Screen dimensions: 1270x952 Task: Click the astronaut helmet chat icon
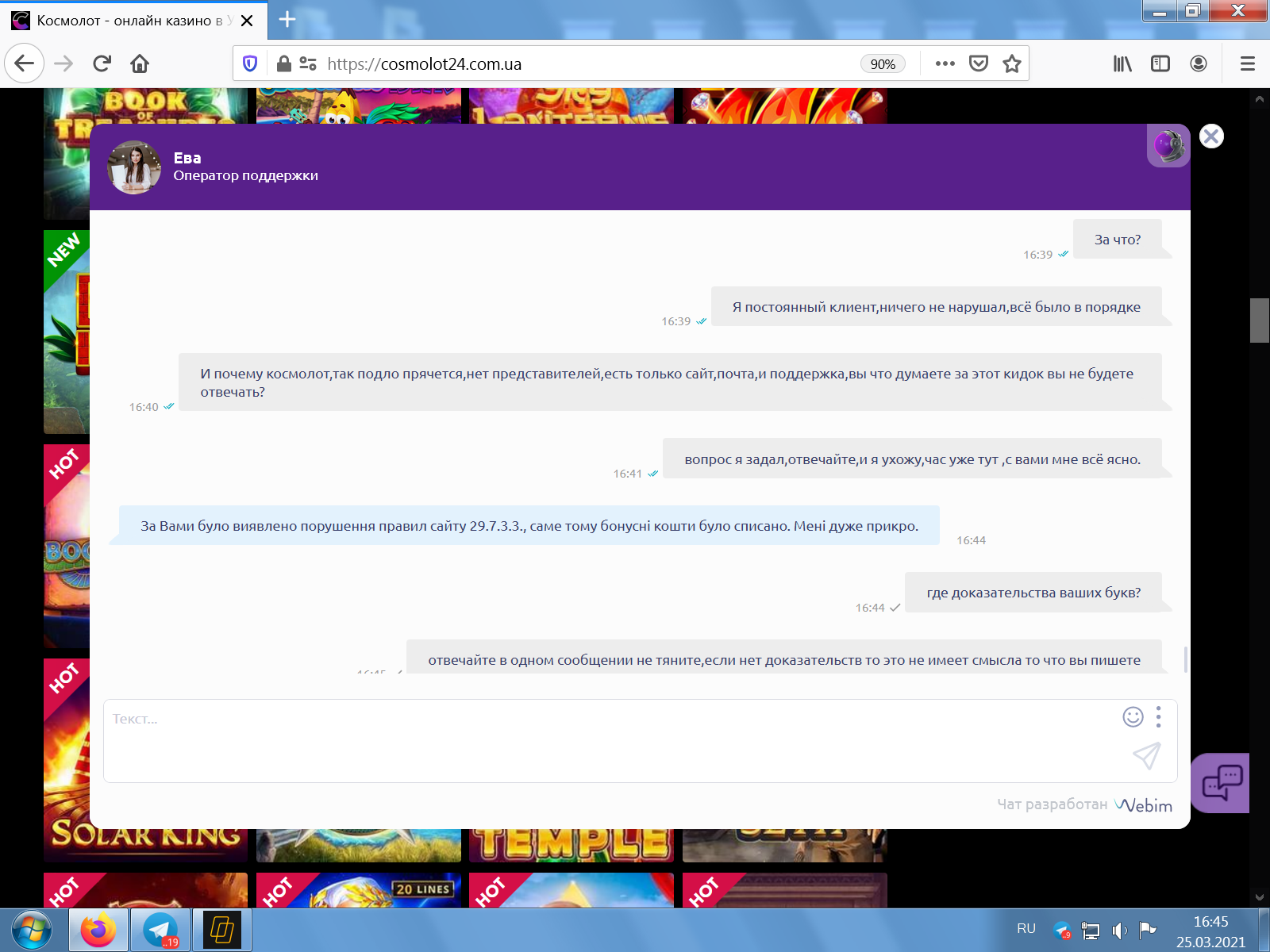[x=1168, y=146]
